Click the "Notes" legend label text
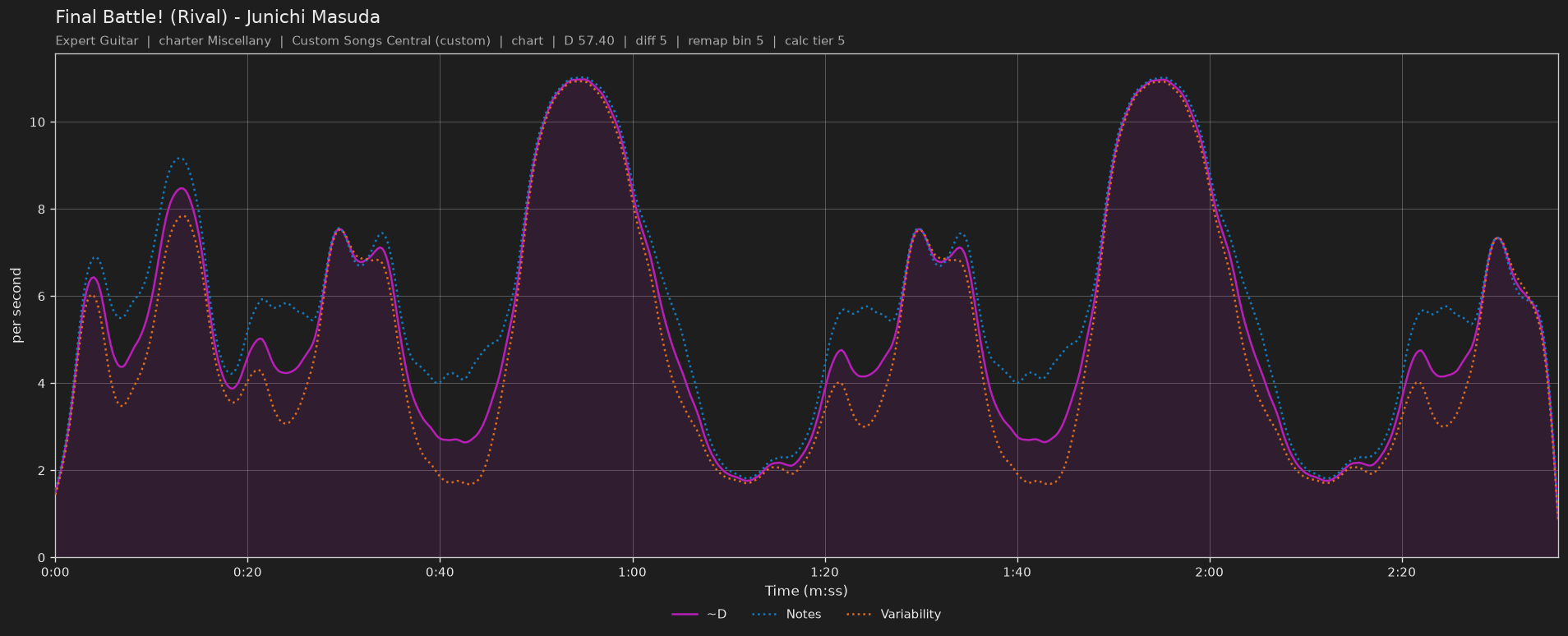 (804, 615)
